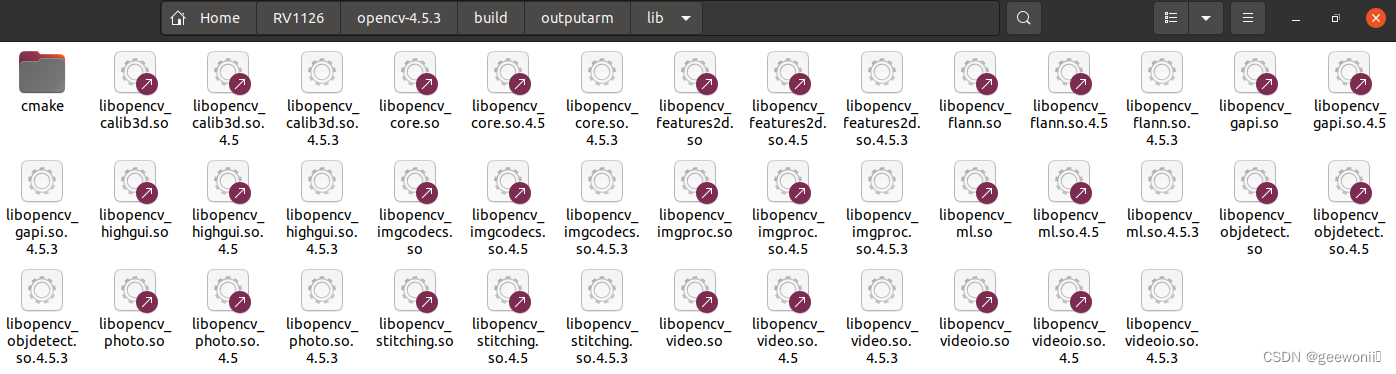Select libopencv_video.so file icon
The width and height of the screenshot is (1396, 374).
[x=695, y=290]
